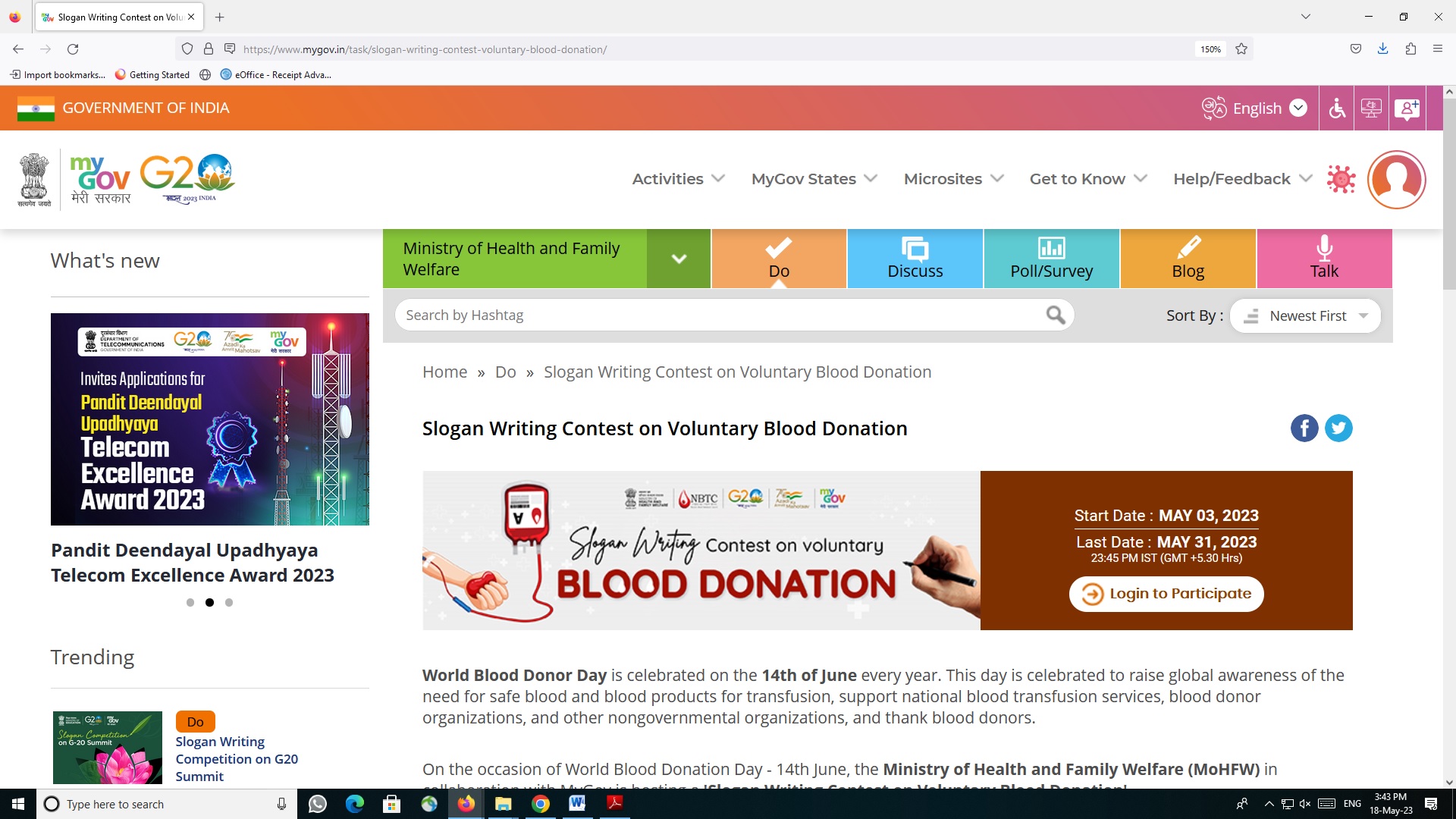Image resolution: width=1456 pixels, height=819 pixels.
Task: Open the user profile avatar
Action: point(1396,180)
